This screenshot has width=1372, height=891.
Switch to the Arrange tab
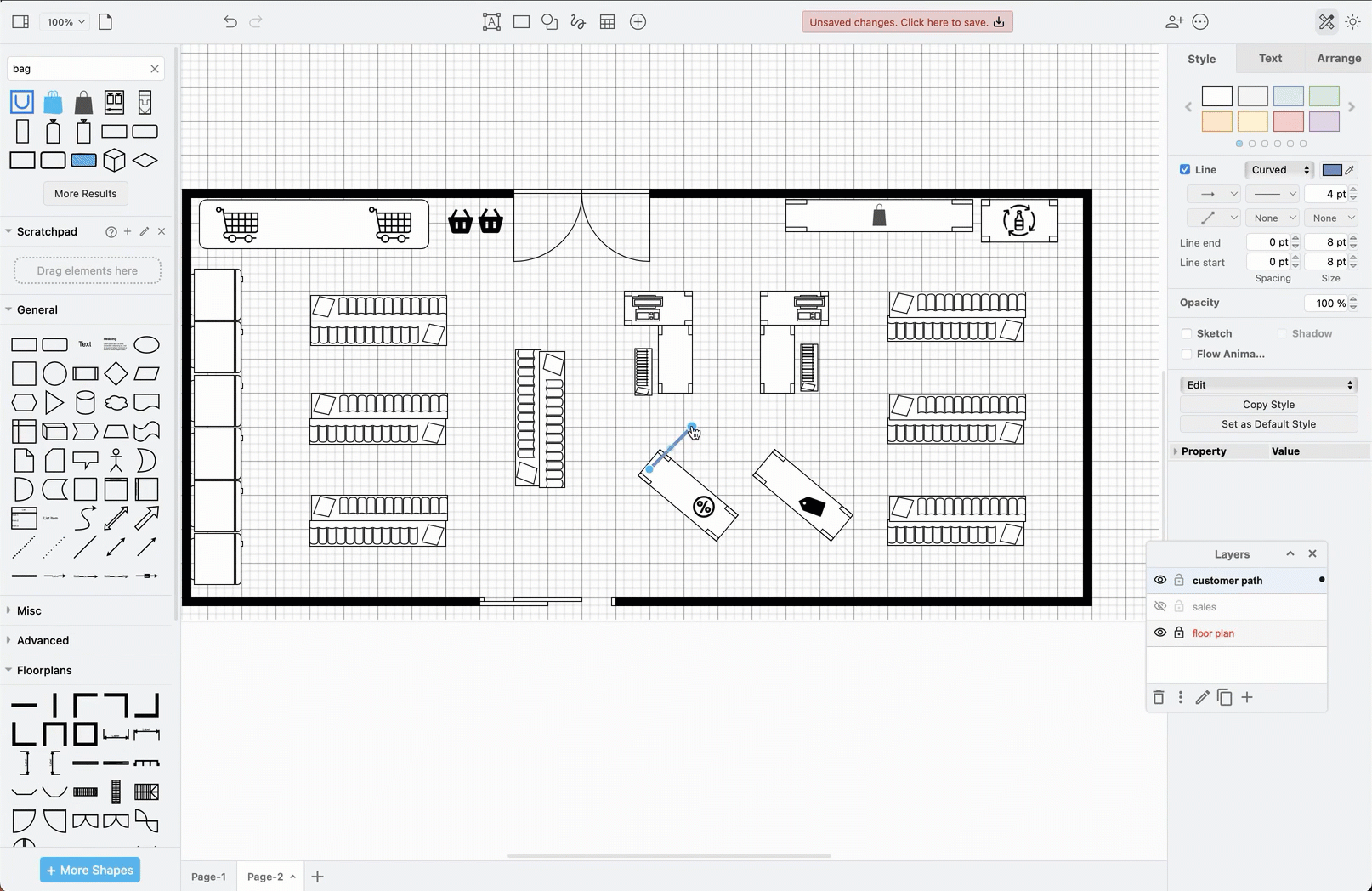click(x=1338, y=58)
